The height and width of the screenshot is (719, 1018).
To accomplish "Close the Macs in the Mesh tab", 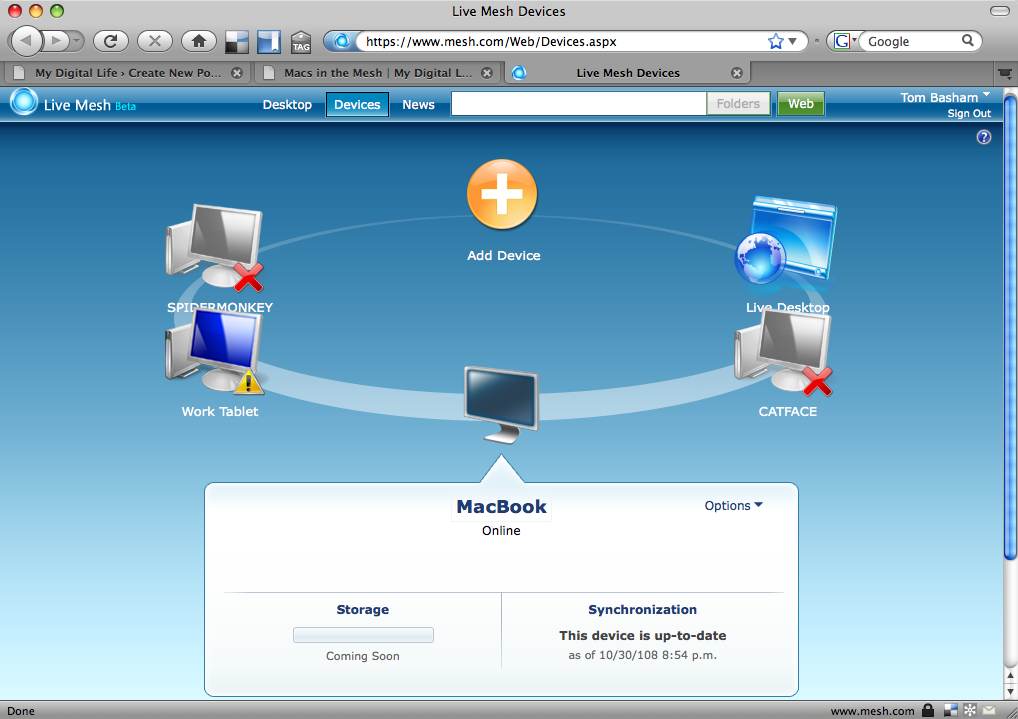I will coord(486,73).
